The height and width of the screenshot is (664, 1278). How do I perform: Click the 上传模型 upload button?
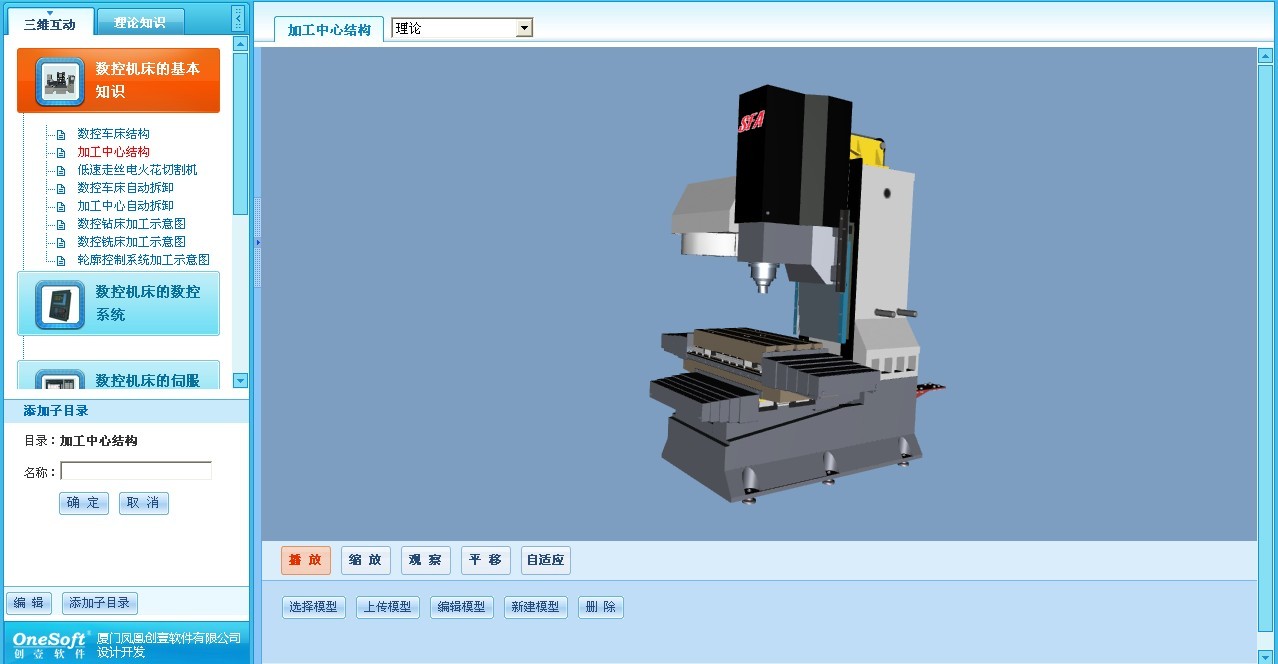coord(387,607)
